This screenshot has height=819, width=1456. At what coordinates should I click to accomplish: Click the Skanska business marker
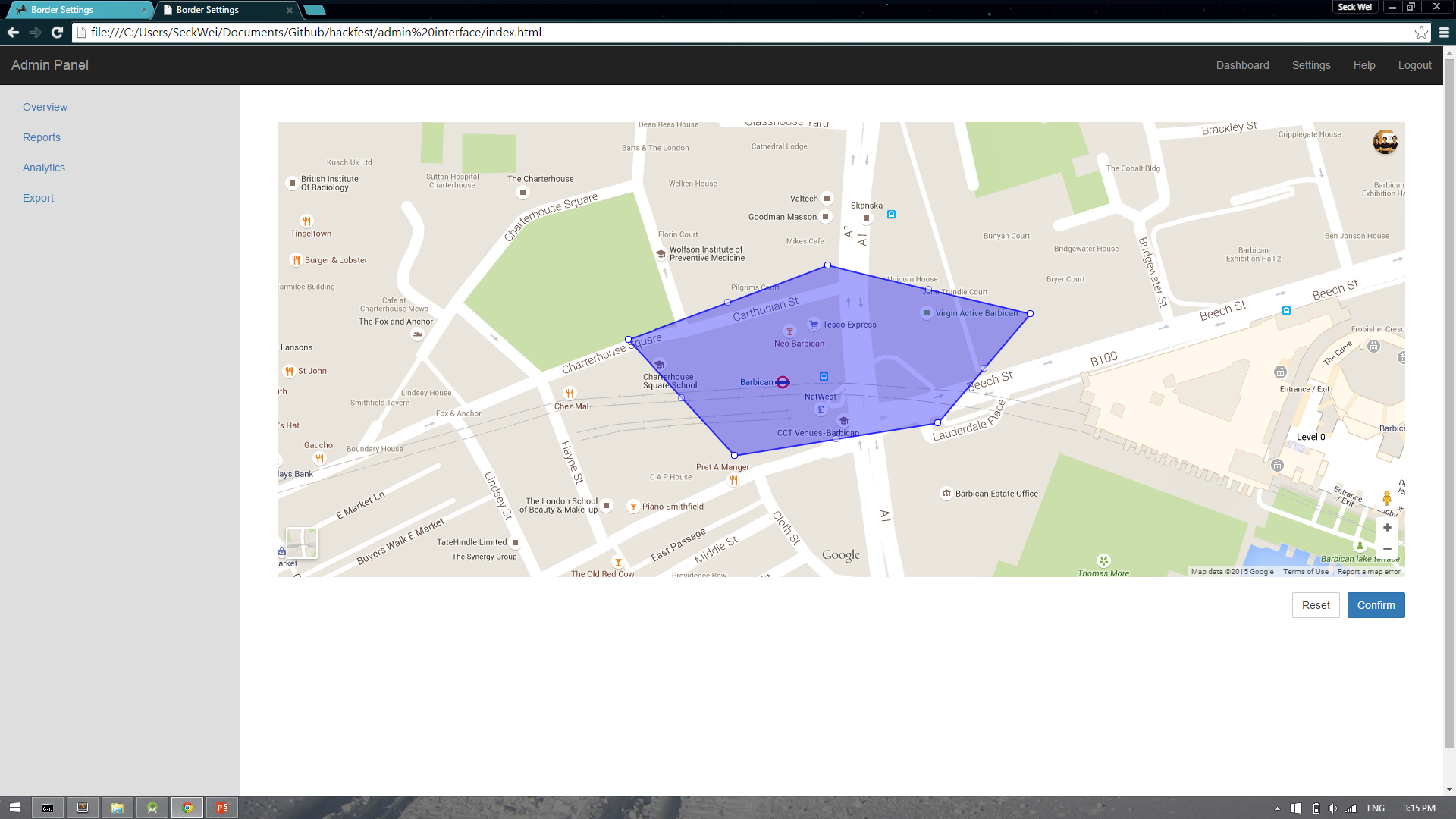coord(866,218)
